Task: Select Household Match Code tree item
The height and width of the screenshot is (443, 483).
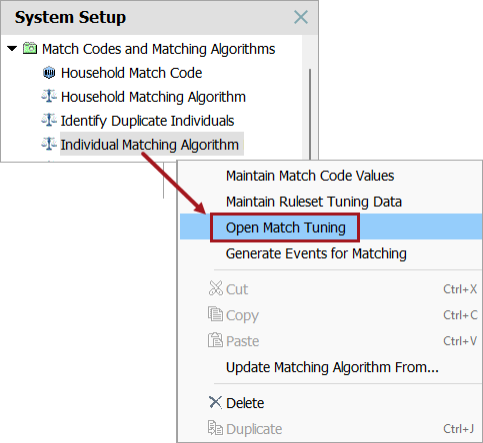Action: [x=131, y=73]
